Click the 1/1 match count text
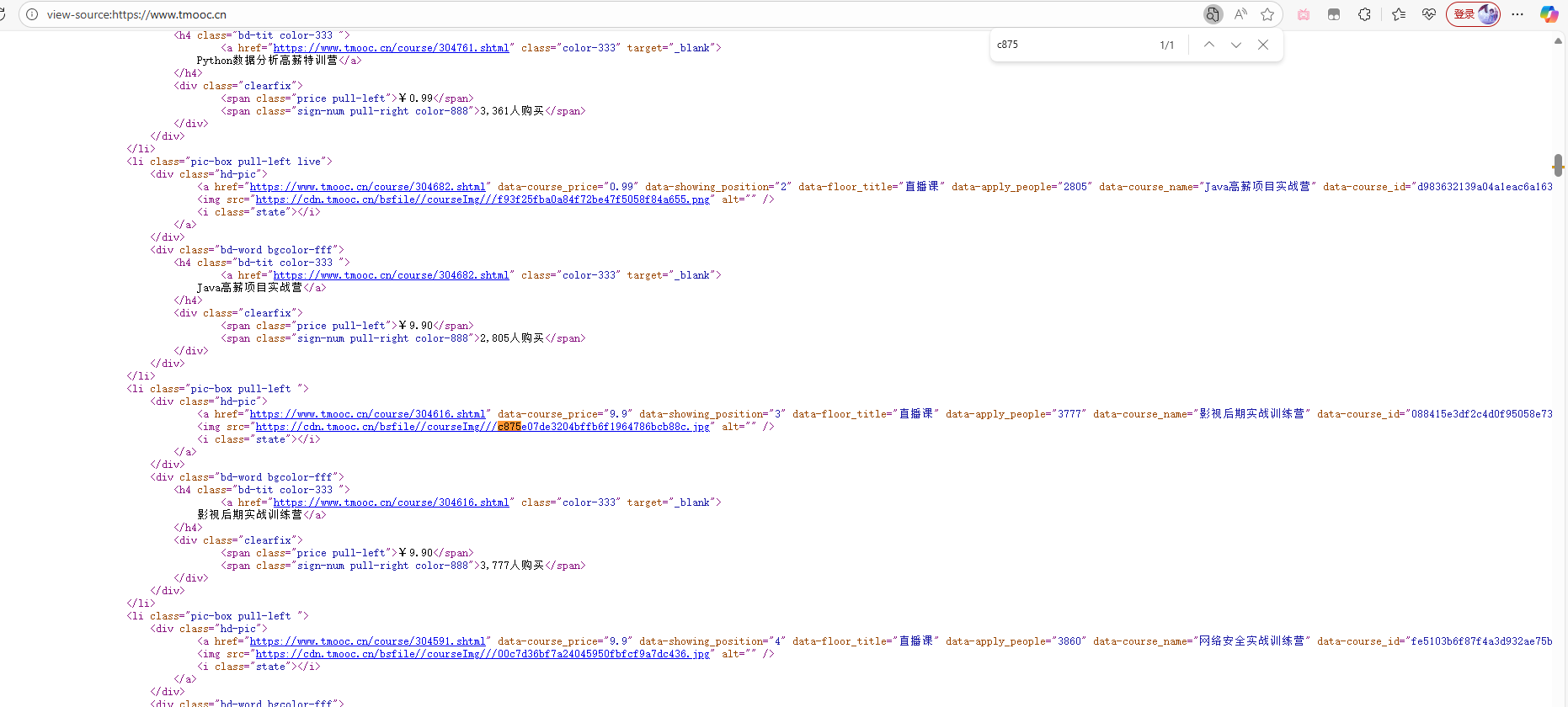The image size is (1568, 707). (1167, 45)
